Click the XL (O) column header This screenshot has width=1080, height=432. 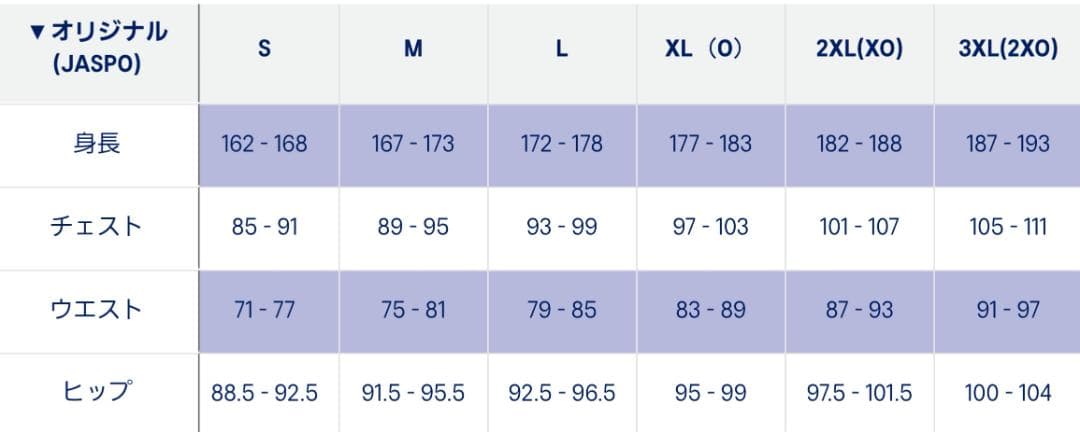click(710, 49)
